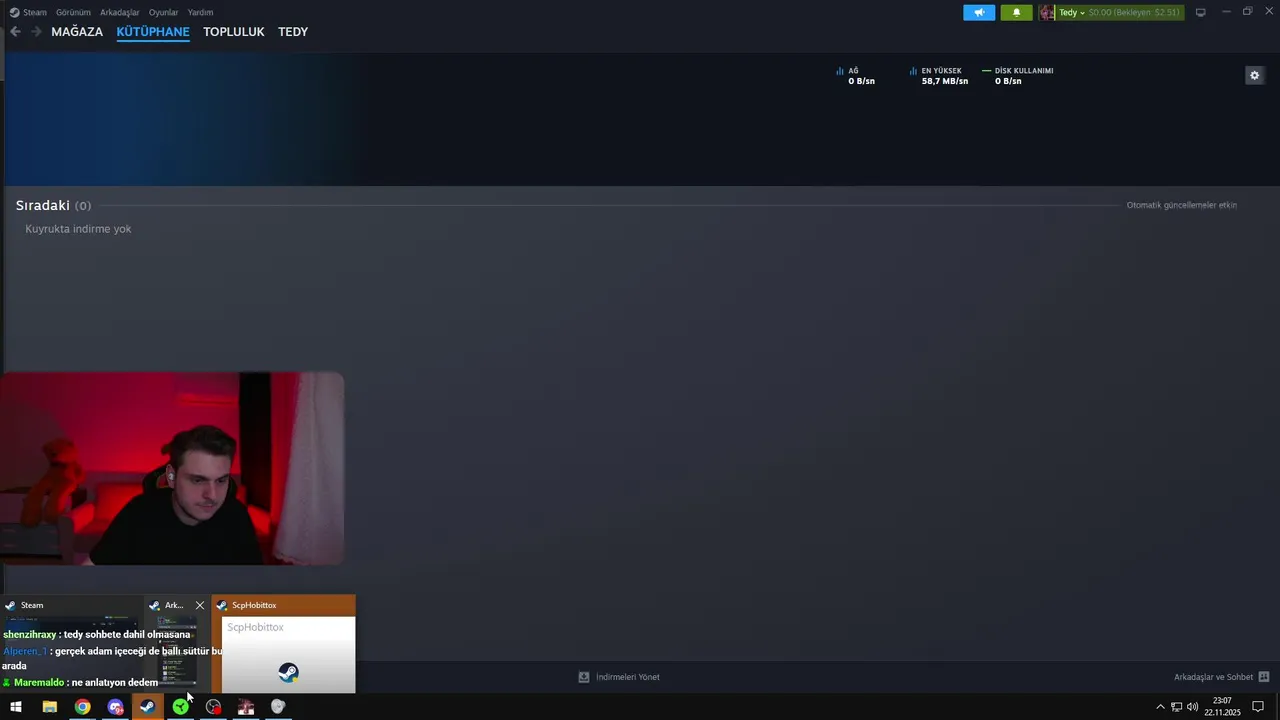Select the Steam window preview in taskbar popup
The height and width of the screenshot is (720, 1280).
click(x=70, y=645)
